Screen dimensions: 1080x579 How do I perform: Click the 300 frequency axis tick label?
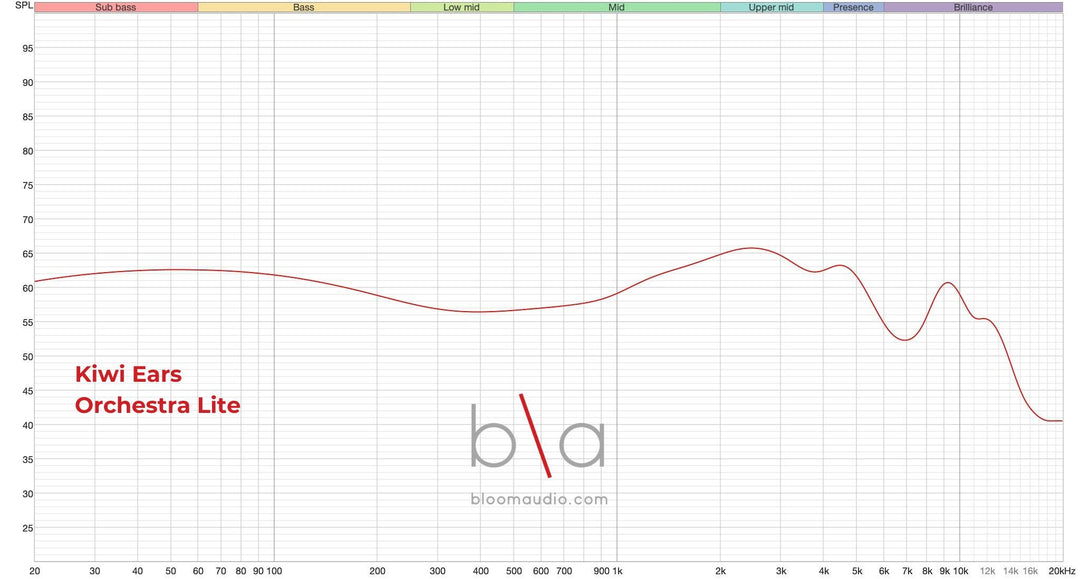(x=437, y=571)
